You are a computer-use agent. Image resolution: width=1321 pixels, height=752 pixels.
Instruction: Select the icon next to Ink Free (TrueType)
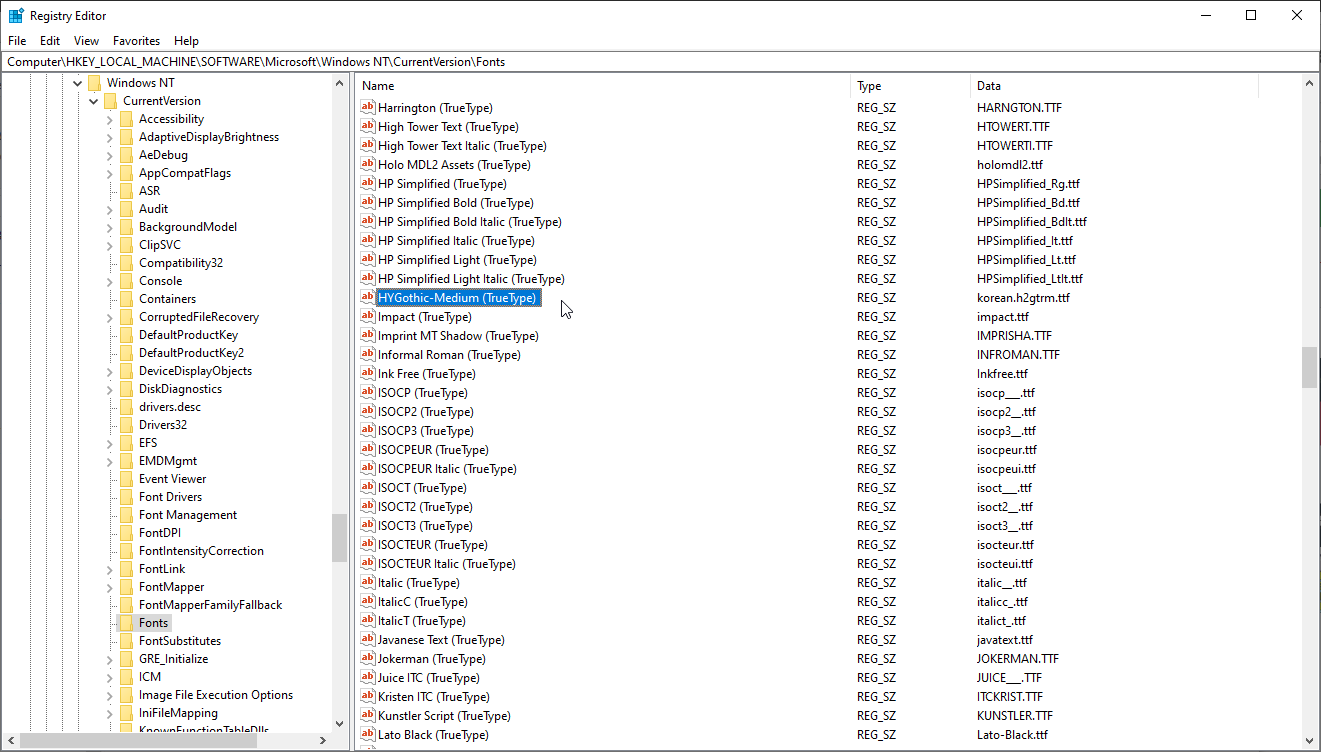click(x=368, y=373)
